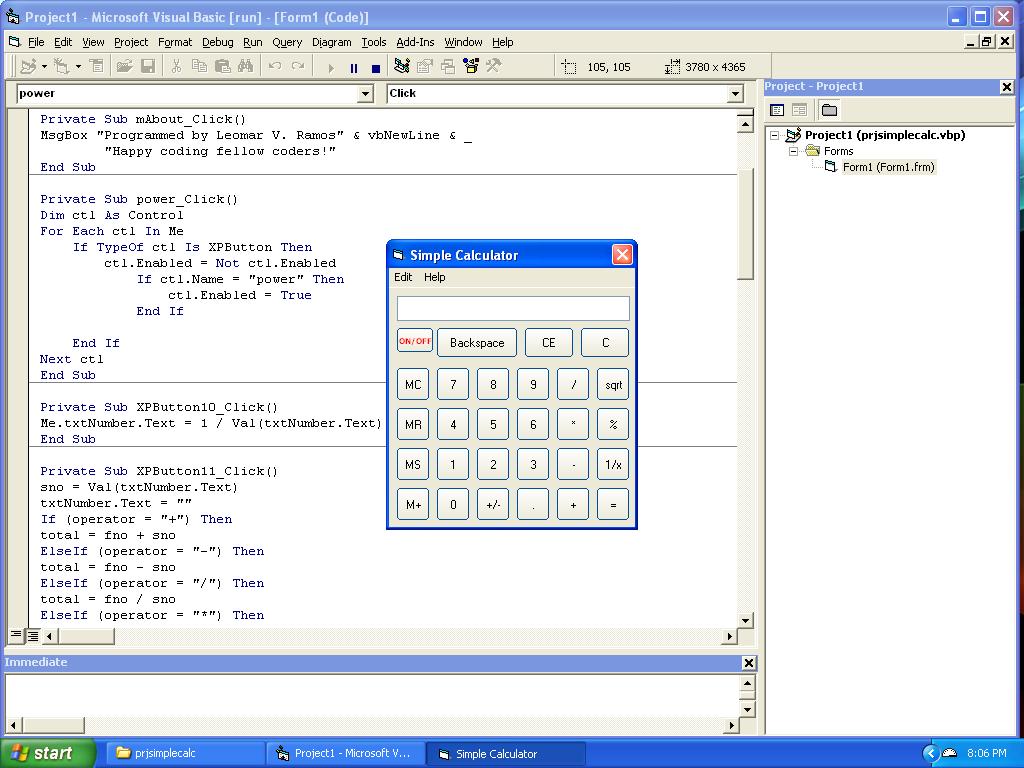Open the Add-Ins menu
This screenshot has width=1024, height=768.
(x=415, y=42)
